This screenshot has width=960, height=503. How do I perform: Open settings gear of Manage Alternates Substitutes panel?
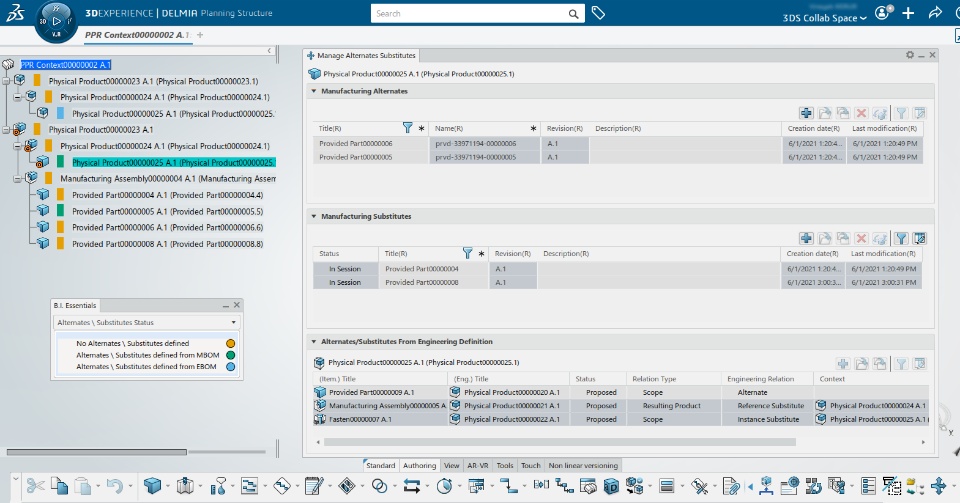click(910, 55)
